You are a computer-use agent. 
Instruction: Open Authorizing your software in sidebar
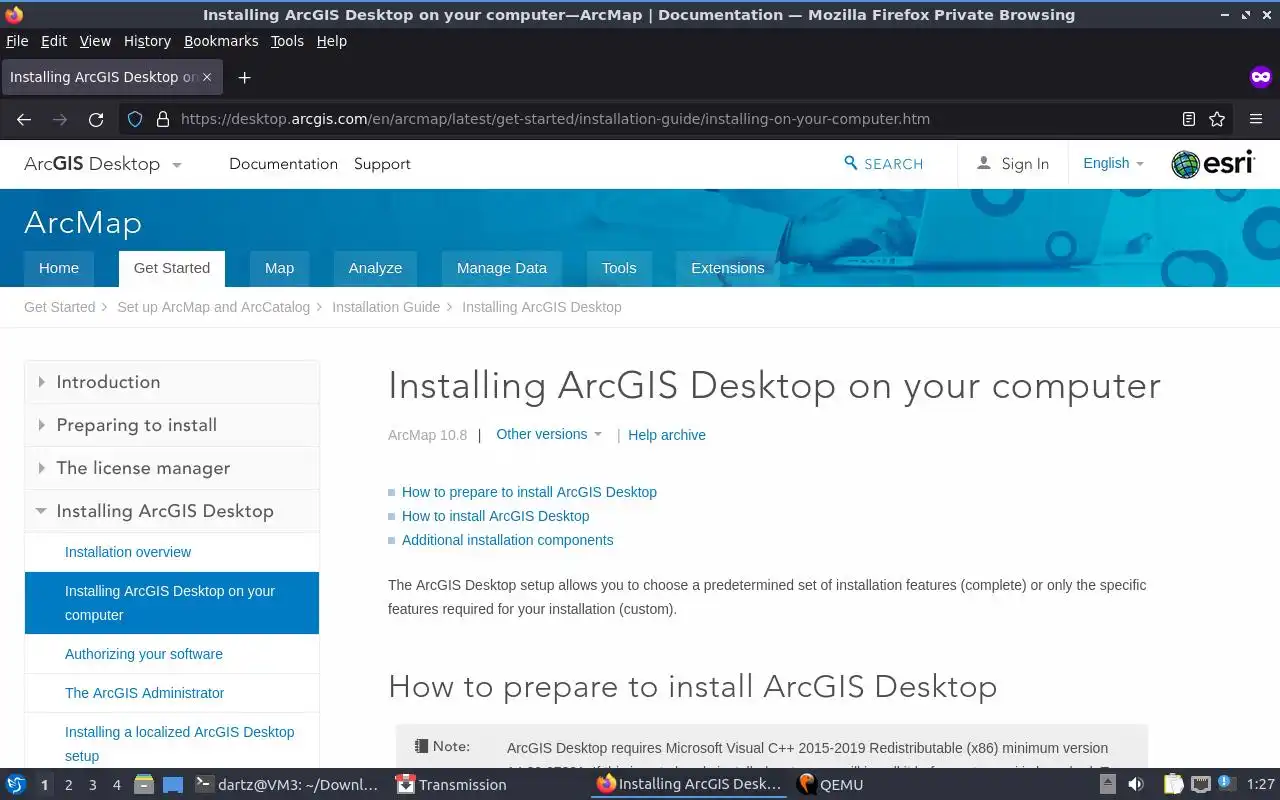144,654
